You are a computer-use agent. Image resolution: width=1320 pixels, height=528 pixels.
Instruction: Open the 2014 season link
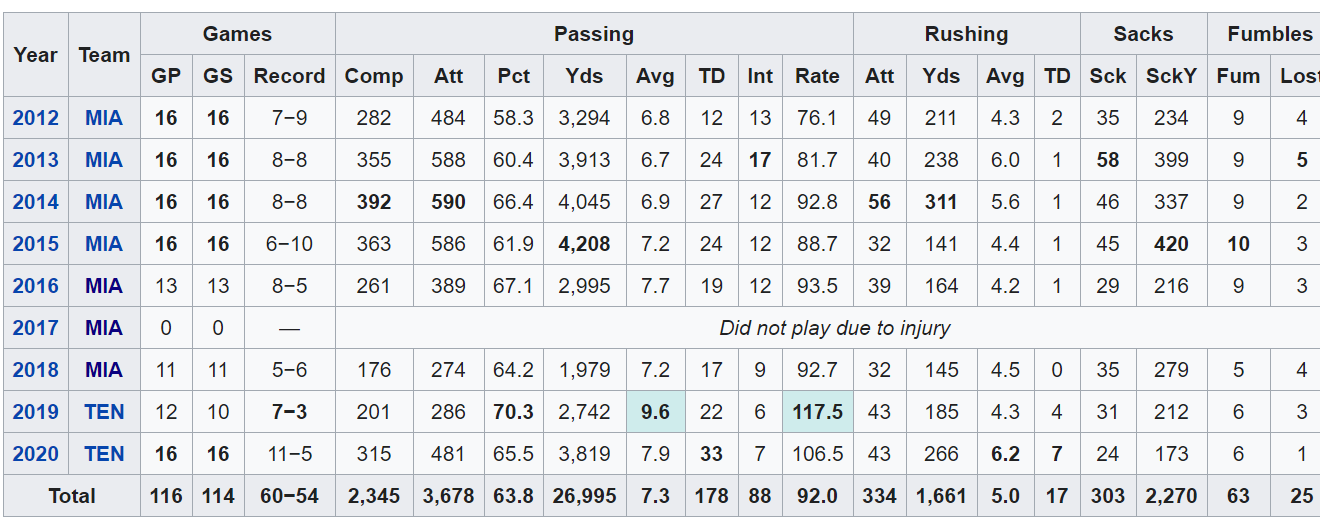click(35, 202)
